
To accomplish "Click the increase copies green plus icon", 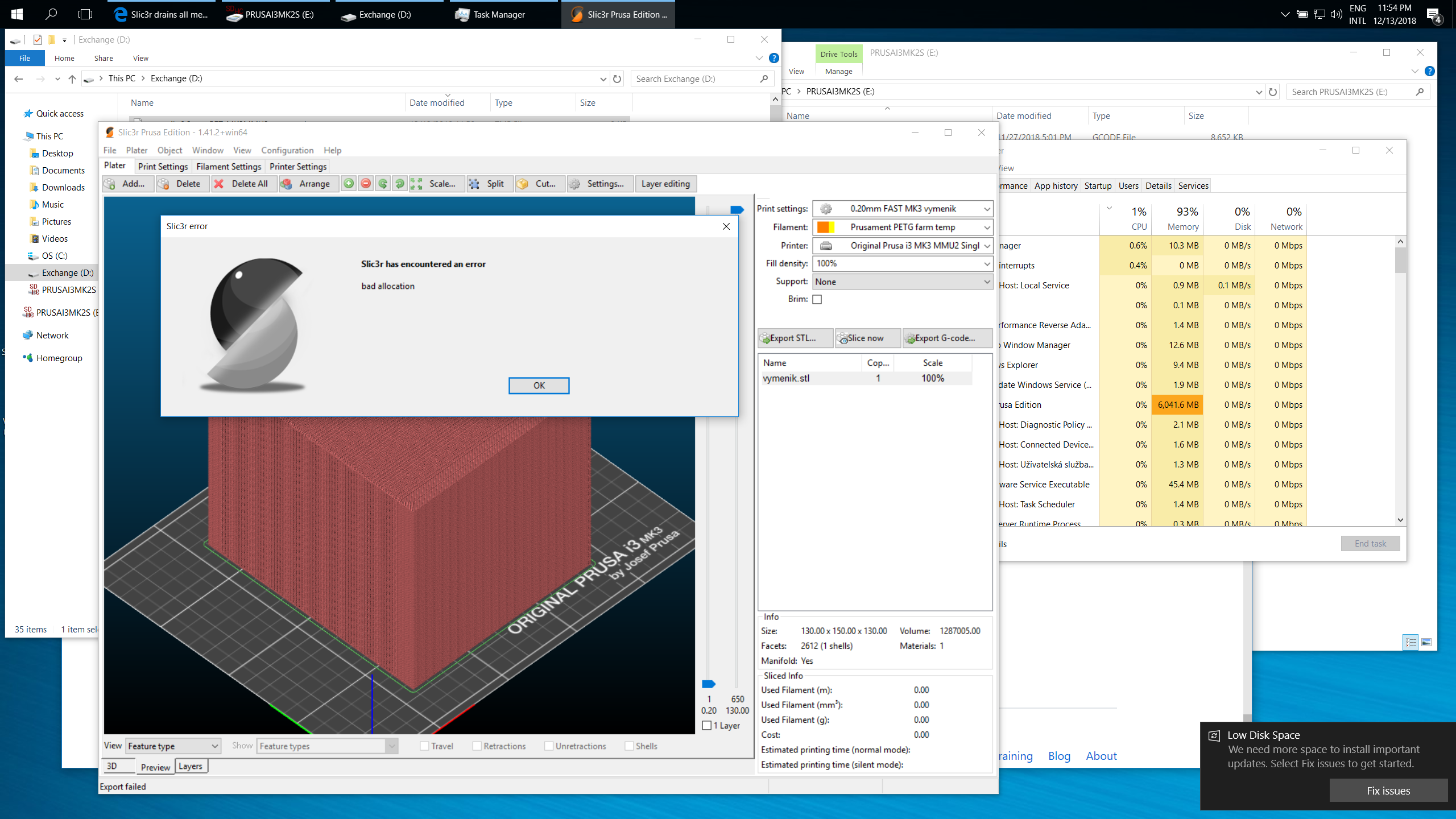I will click(349, 184).
